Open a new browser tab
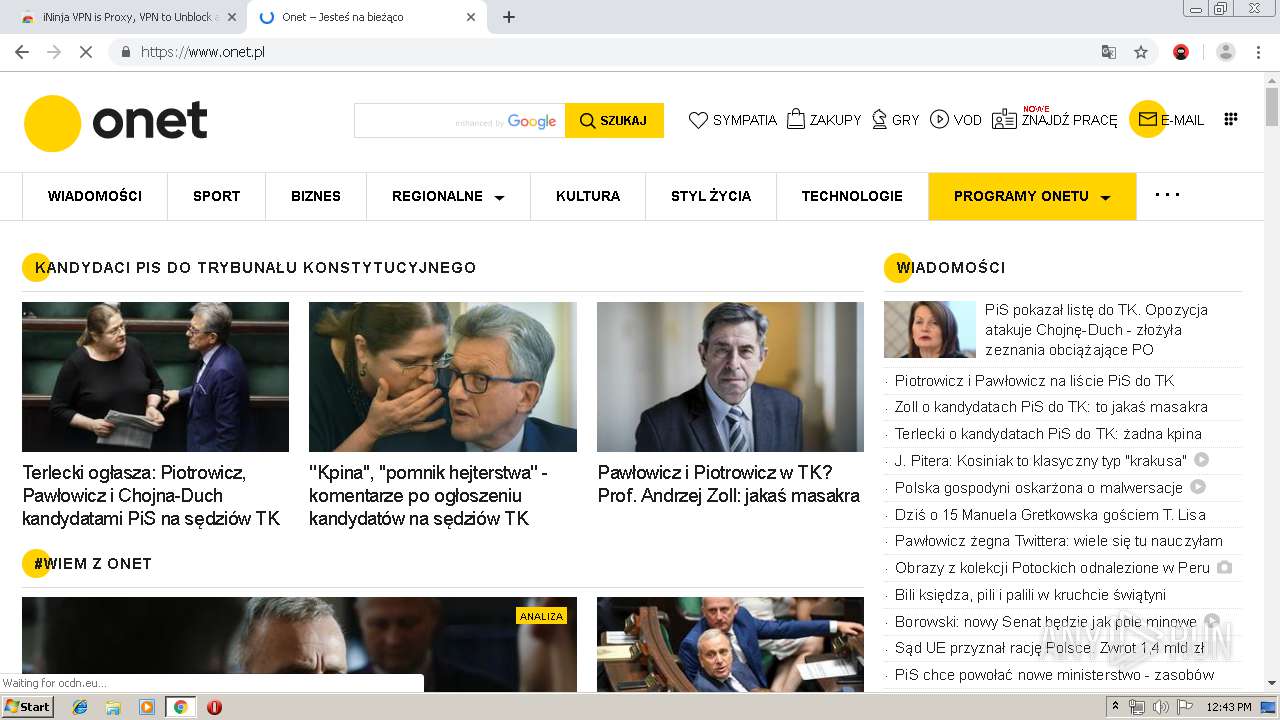Image resolution: width=1280 pixels, height=720 pixels. (509, 17)
